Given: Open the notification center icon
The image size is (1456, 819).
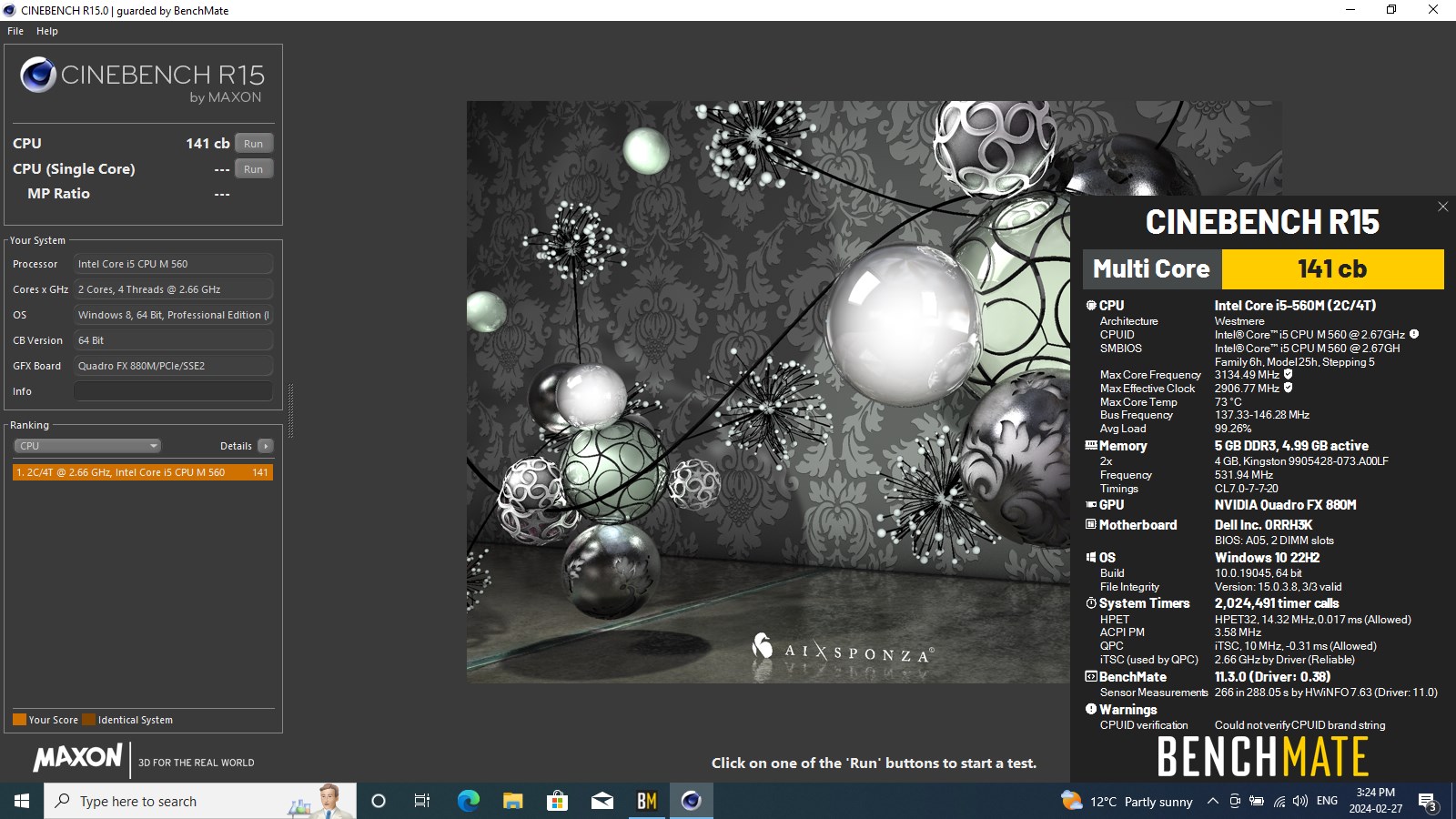Looking at the screenshot, I should (1427, 802).
